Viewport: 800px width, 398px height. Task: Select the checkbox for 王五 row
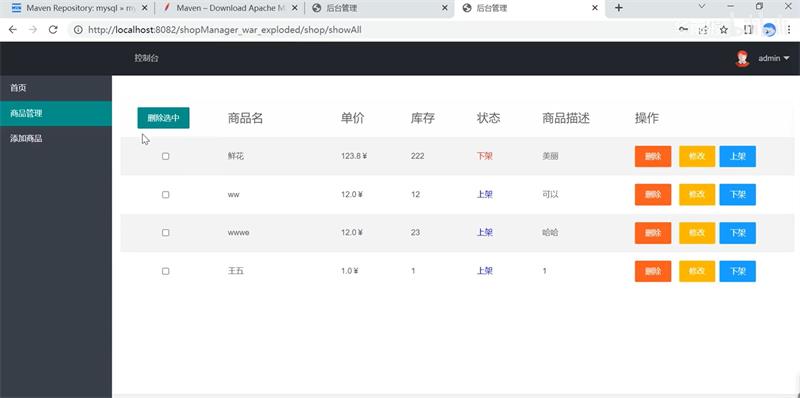165,271
